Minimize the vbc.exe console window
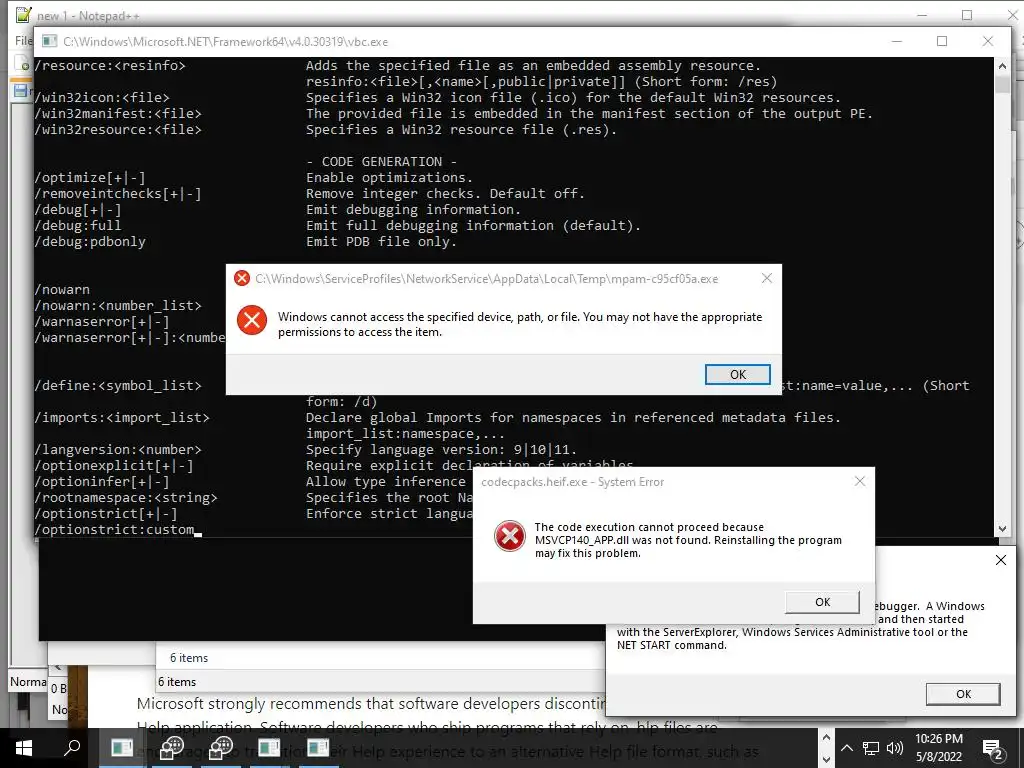The image size is (1024, 768). click(897, 41)
